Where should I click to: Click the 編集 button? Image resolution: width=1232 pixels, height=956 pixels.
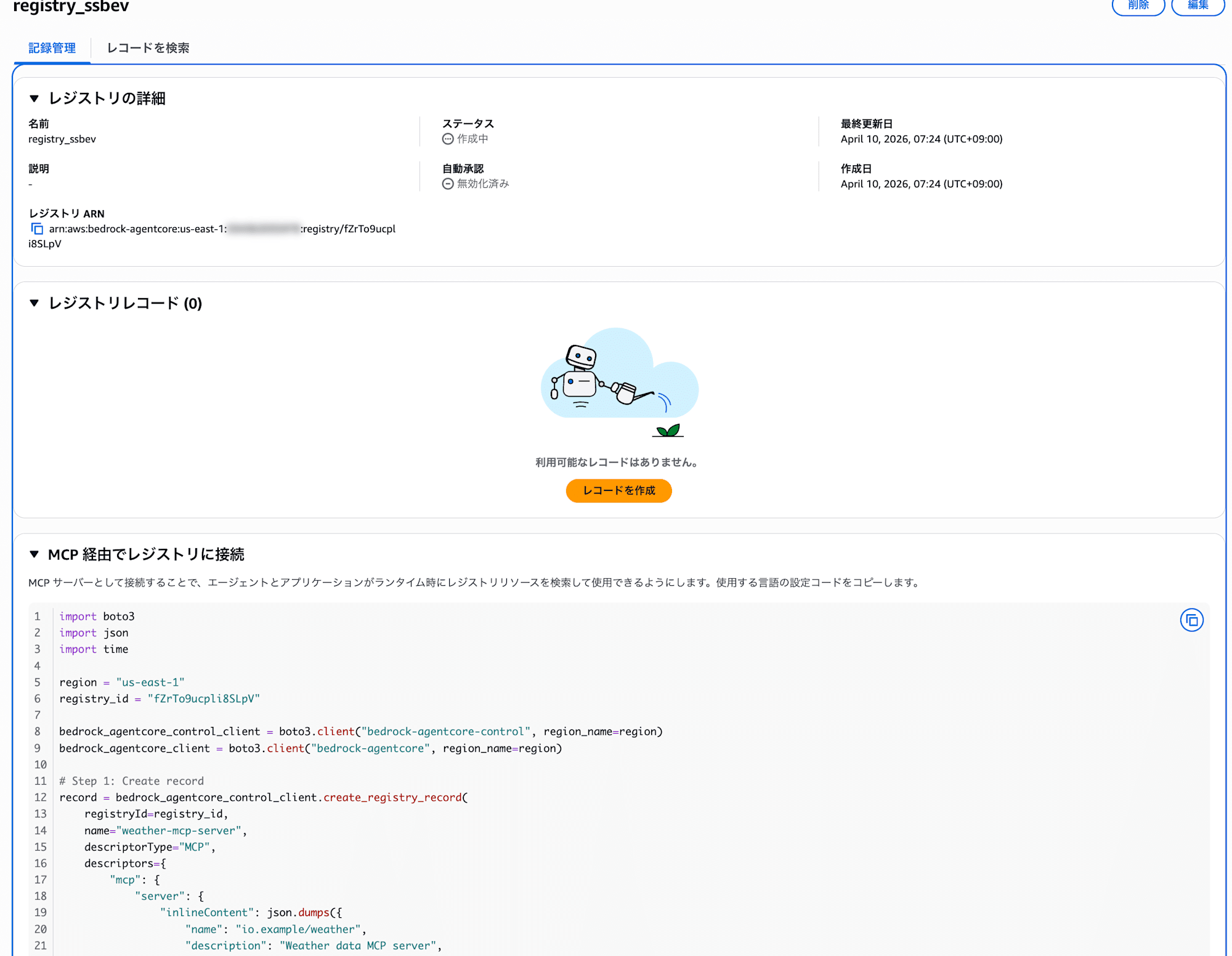pos(1197,6)
